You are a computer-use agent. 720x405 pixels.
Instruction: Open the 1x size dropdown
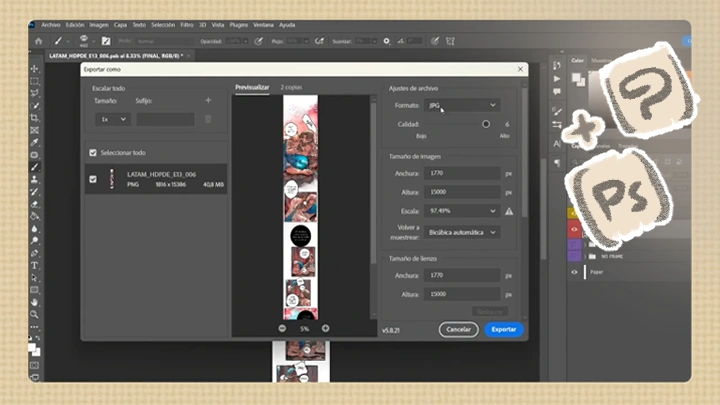(113, 119)
